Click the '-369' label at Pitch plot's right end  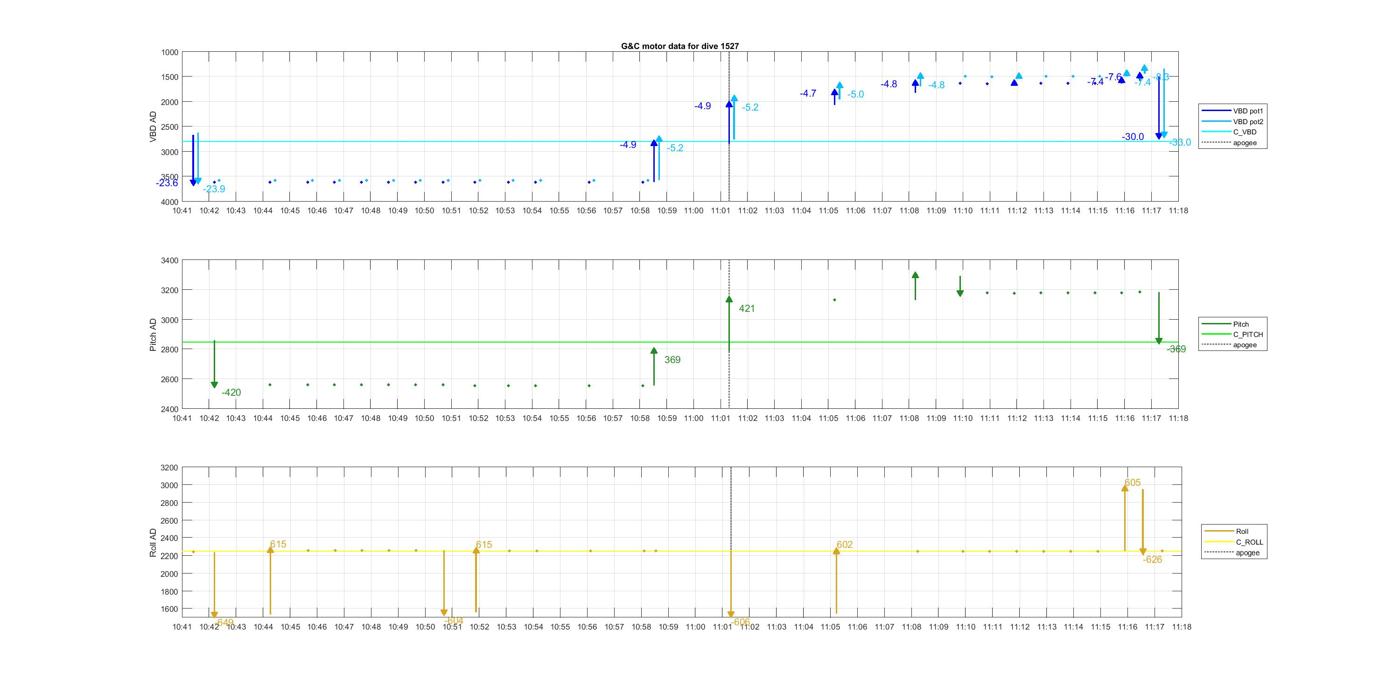pos(1176,350)
